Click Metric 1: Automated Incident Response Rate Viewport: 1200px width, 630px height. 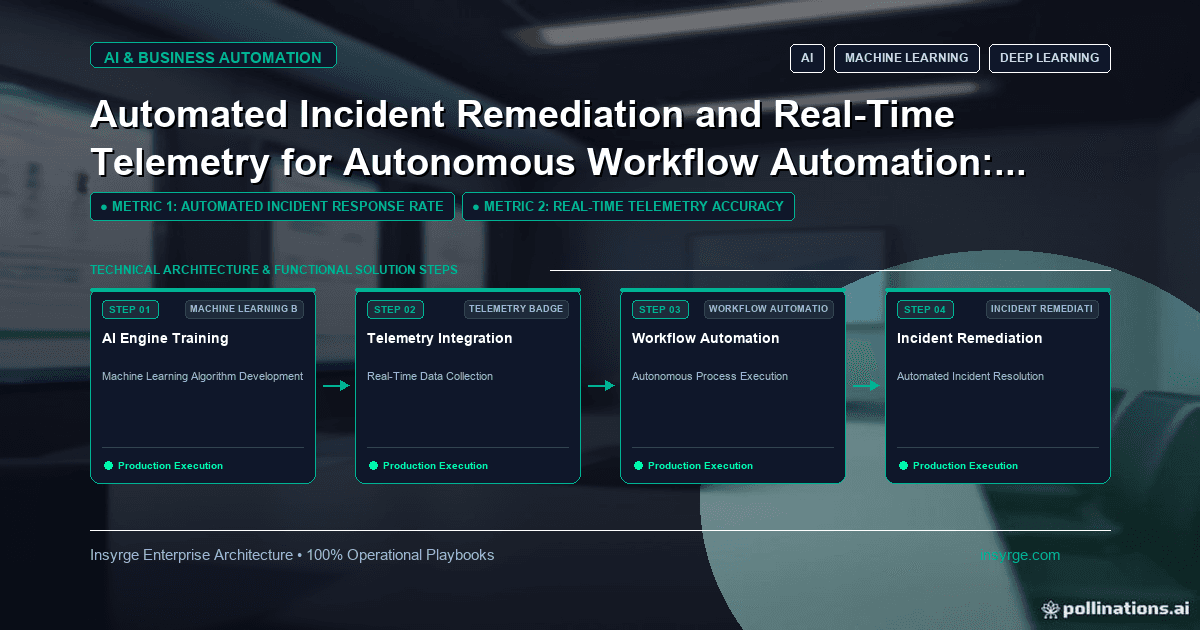[x=272, y=206]
